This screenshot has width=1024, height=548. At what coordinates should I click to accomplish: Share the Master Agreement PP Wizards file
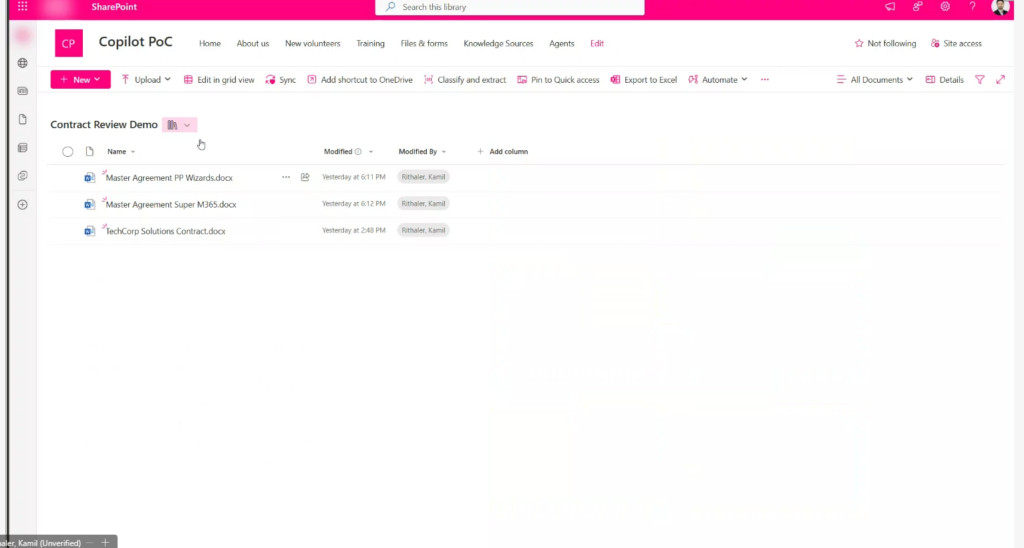click(305, 177)
